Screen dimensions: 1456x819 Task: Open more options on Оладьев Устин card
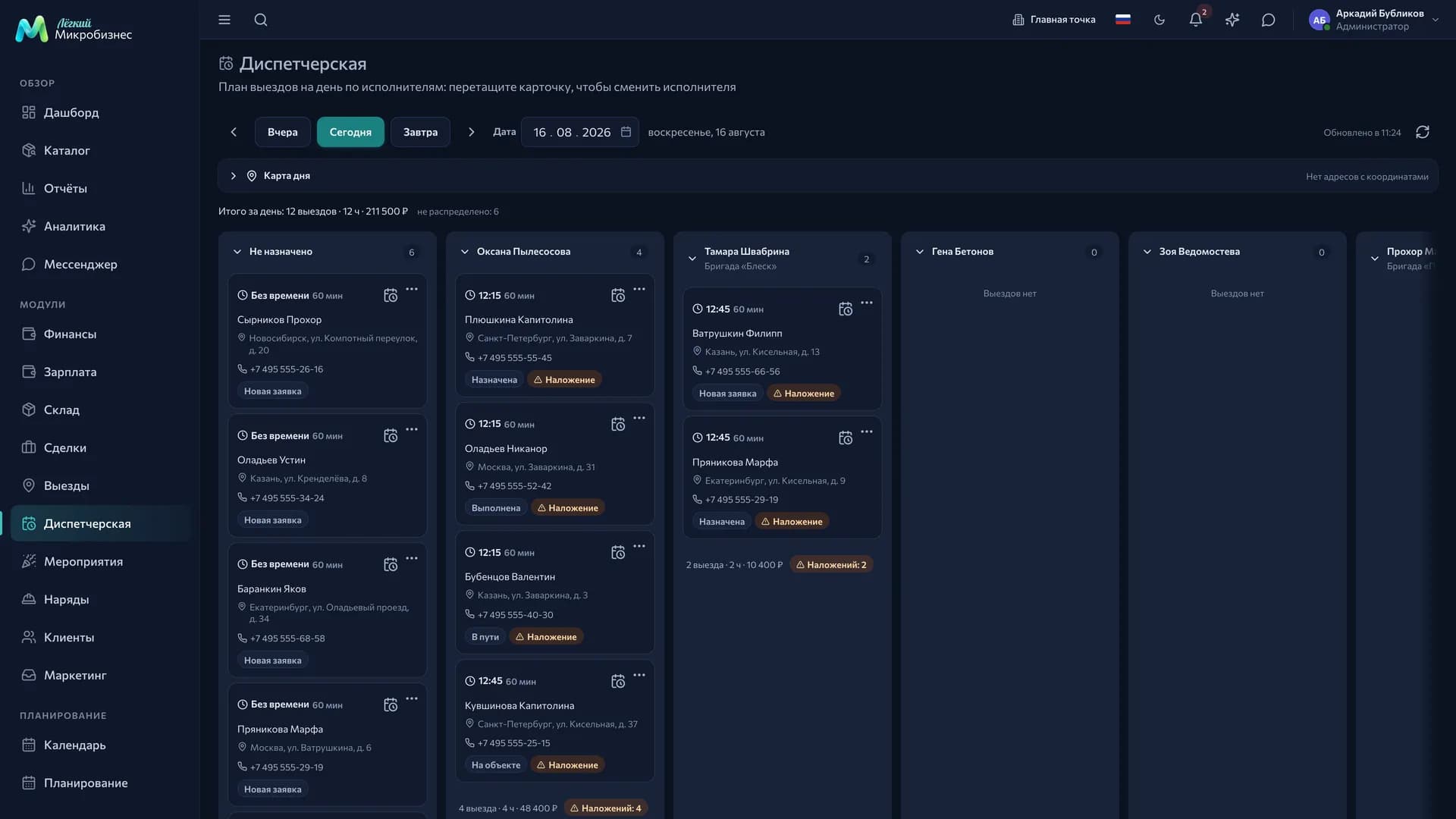tap(412, 429)
